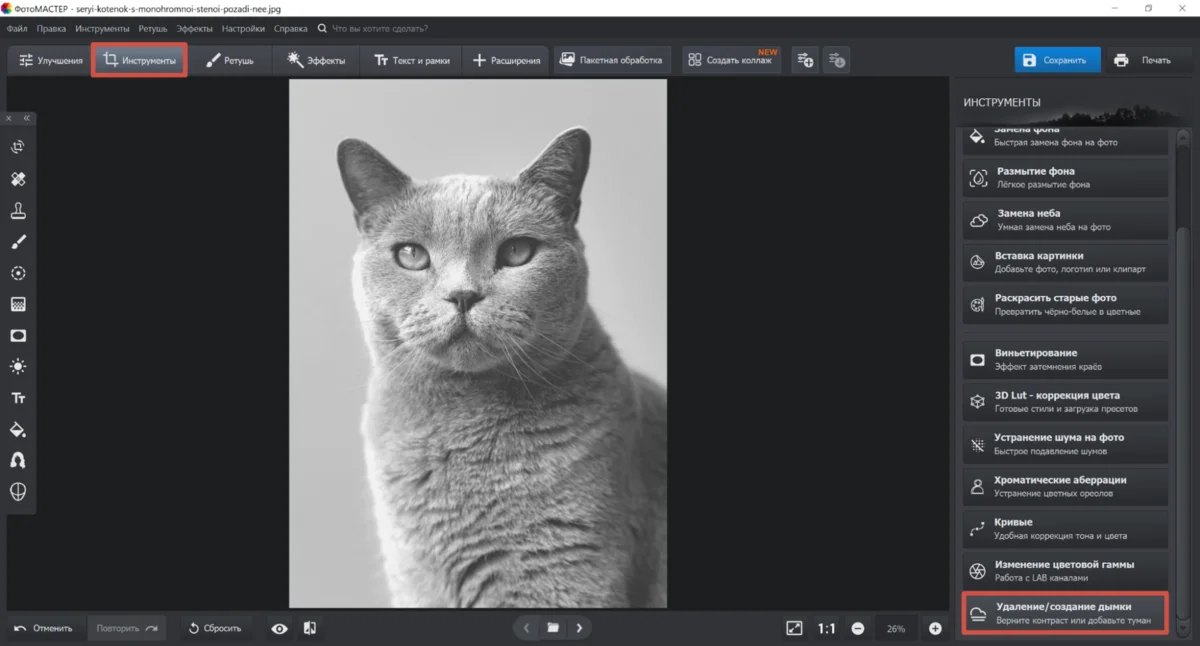1200x646 pixels.
Task: Switch to the Ретушь tab
Action: [230, 60]
